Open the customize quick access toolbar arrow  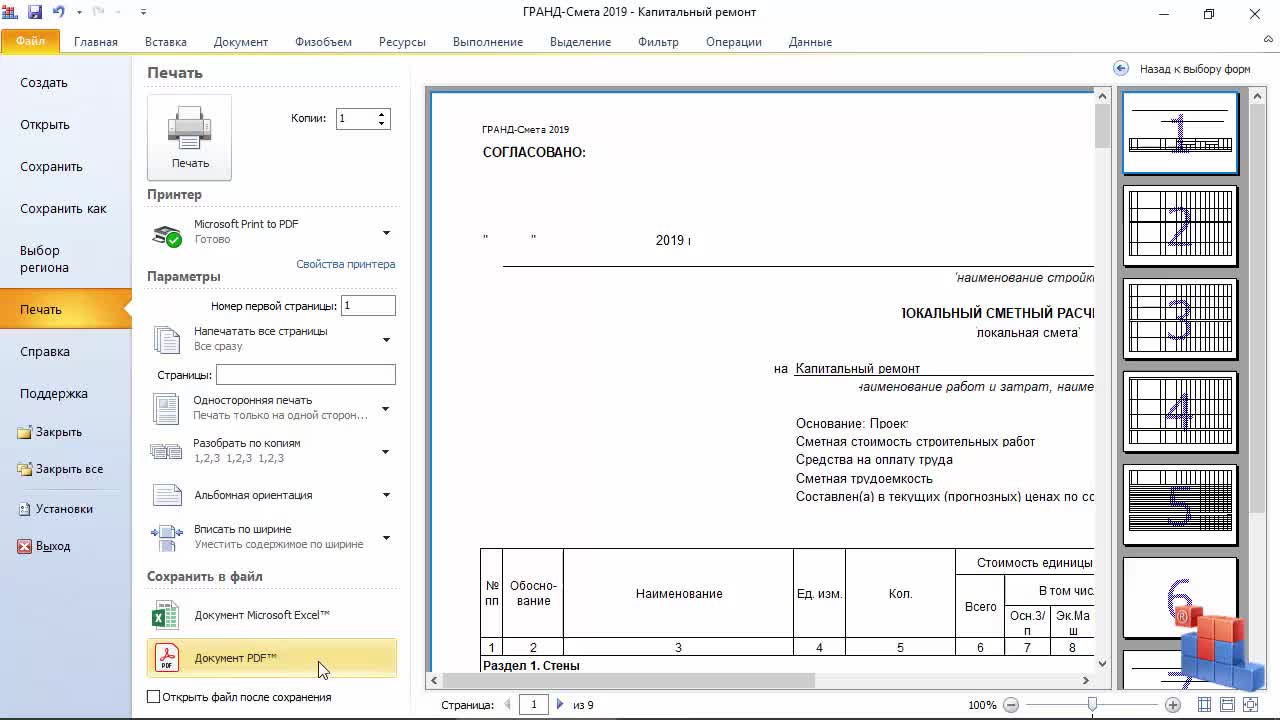pos(143,13)
